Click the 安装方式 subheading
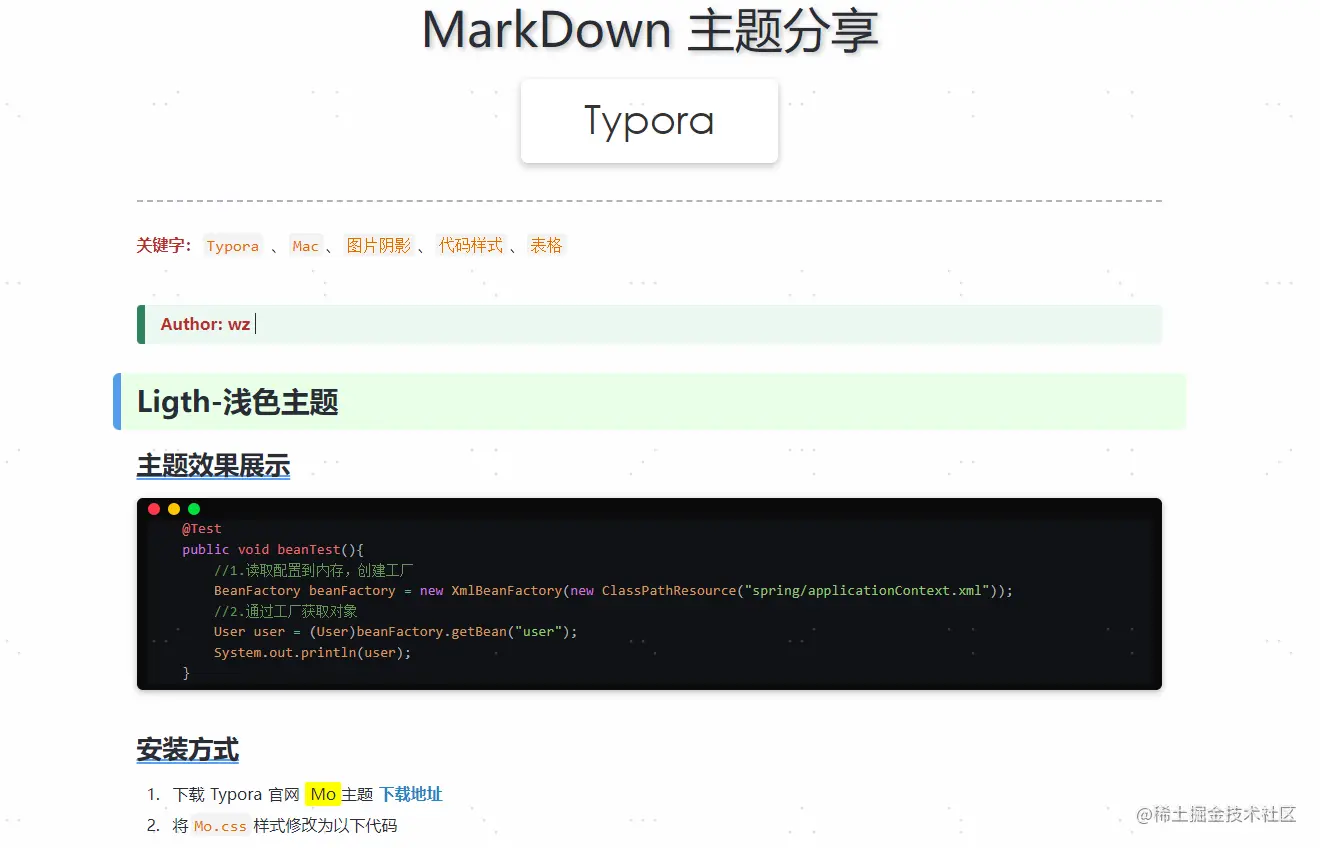This screenshot has width=1320, height=848. (x=188, y=749)
